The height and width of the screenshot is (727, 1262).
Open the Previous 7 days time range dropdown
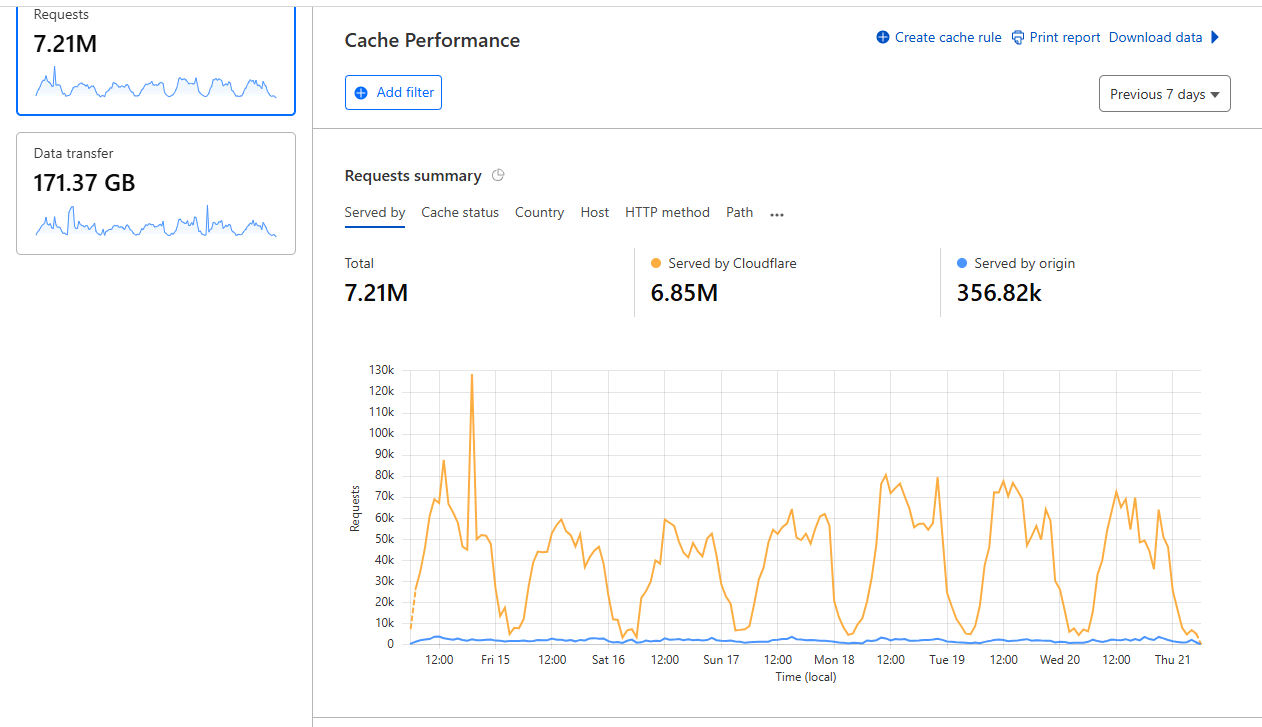1164,93
